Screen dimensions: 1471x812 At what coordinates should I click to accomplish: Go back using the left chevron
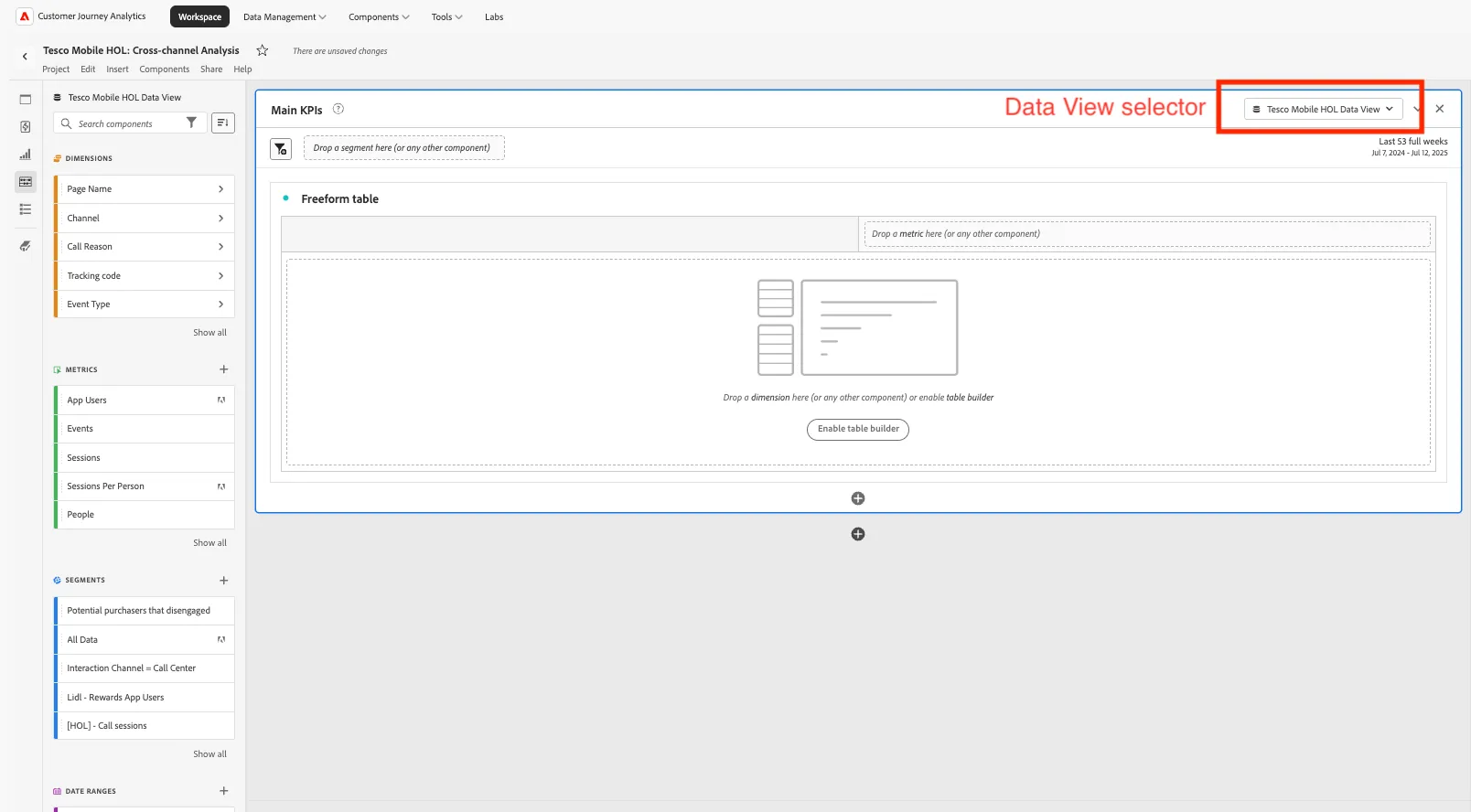pos(25,57)
